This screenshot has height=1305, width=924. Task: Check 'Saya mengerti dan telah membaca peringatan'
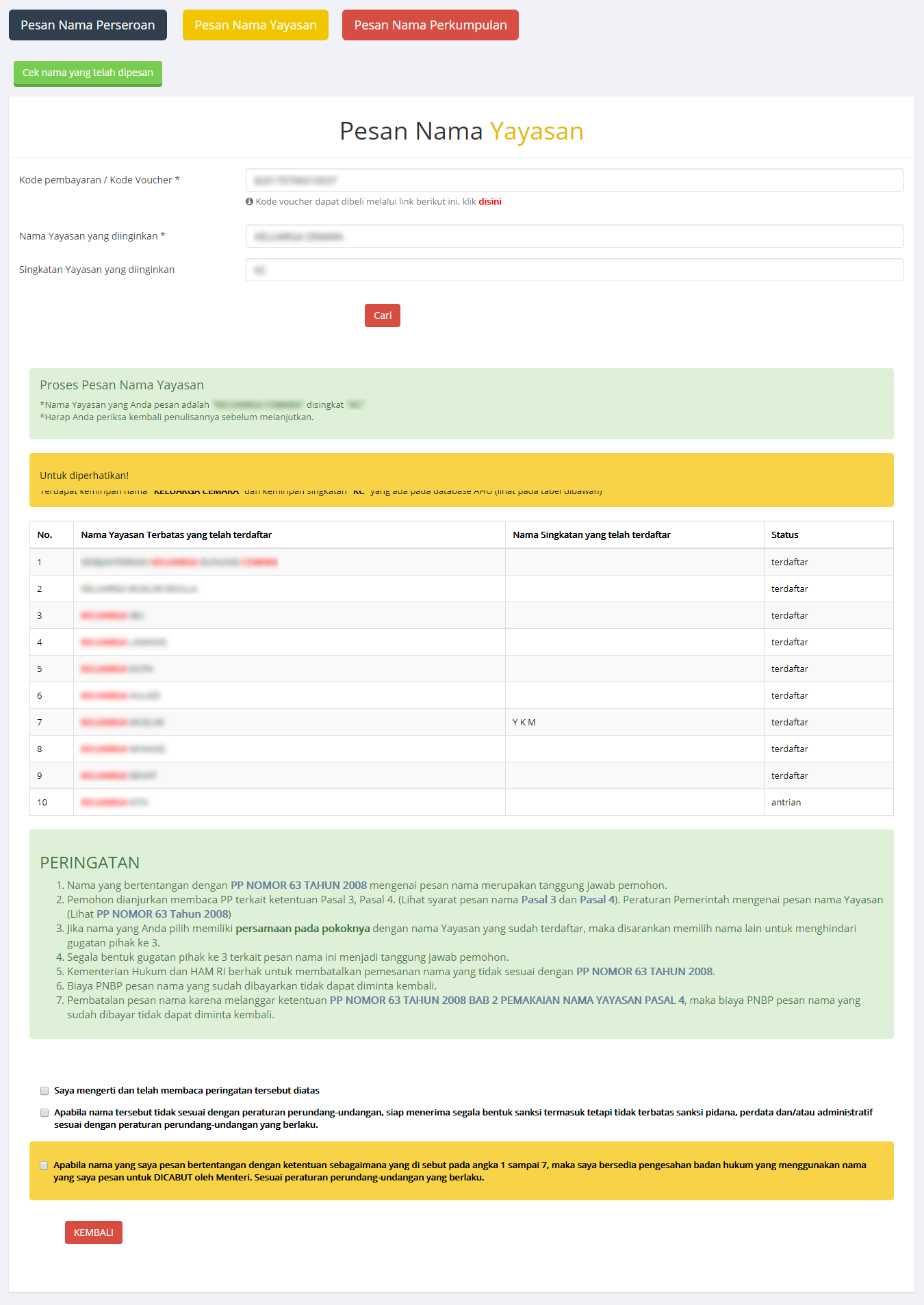click(44, 1091)
